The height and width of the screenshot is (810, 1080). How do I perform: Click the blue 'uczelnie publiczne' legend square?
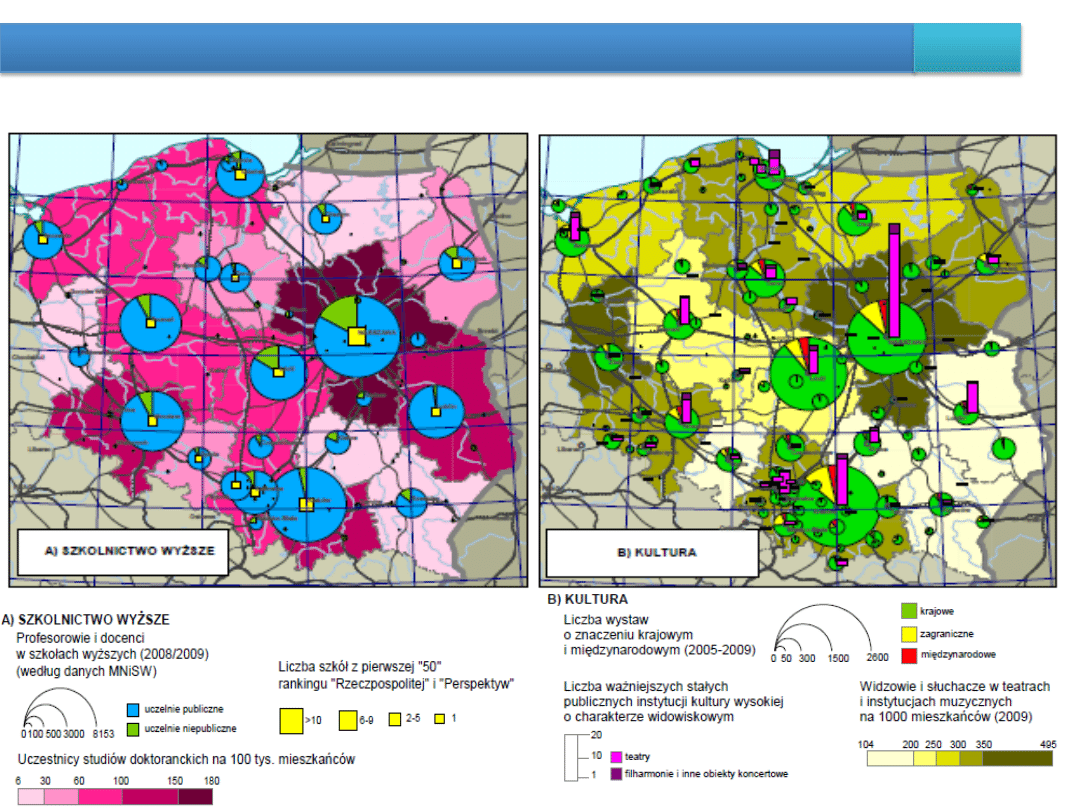click(134, 709)
